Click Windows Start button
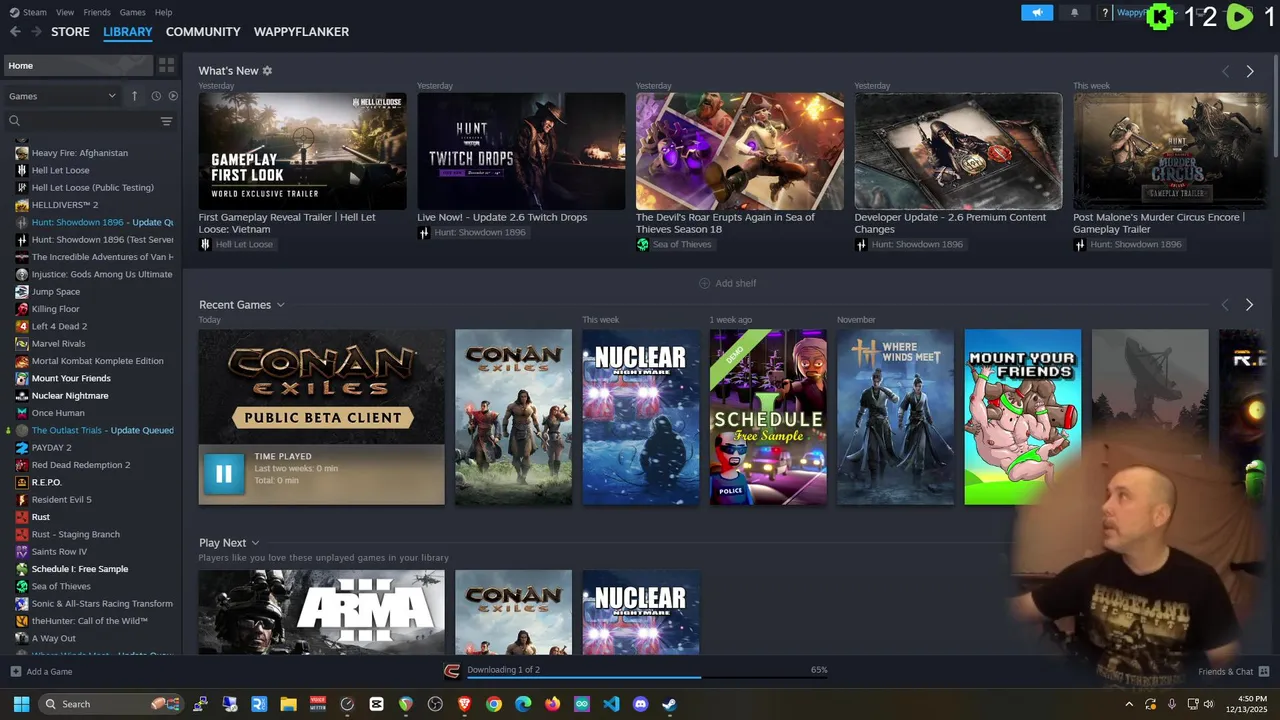Viewport: 1280px width, 720px height. coord(21,704)
